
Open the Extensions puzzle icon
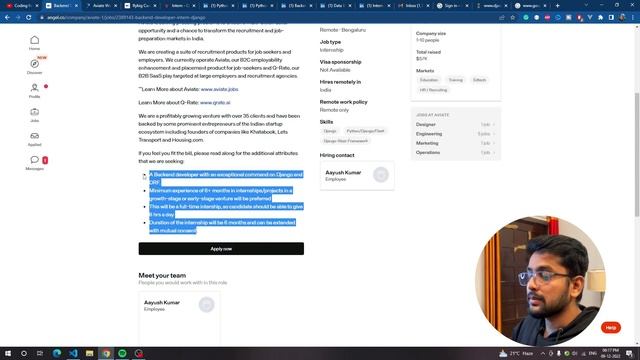(600, 18)
